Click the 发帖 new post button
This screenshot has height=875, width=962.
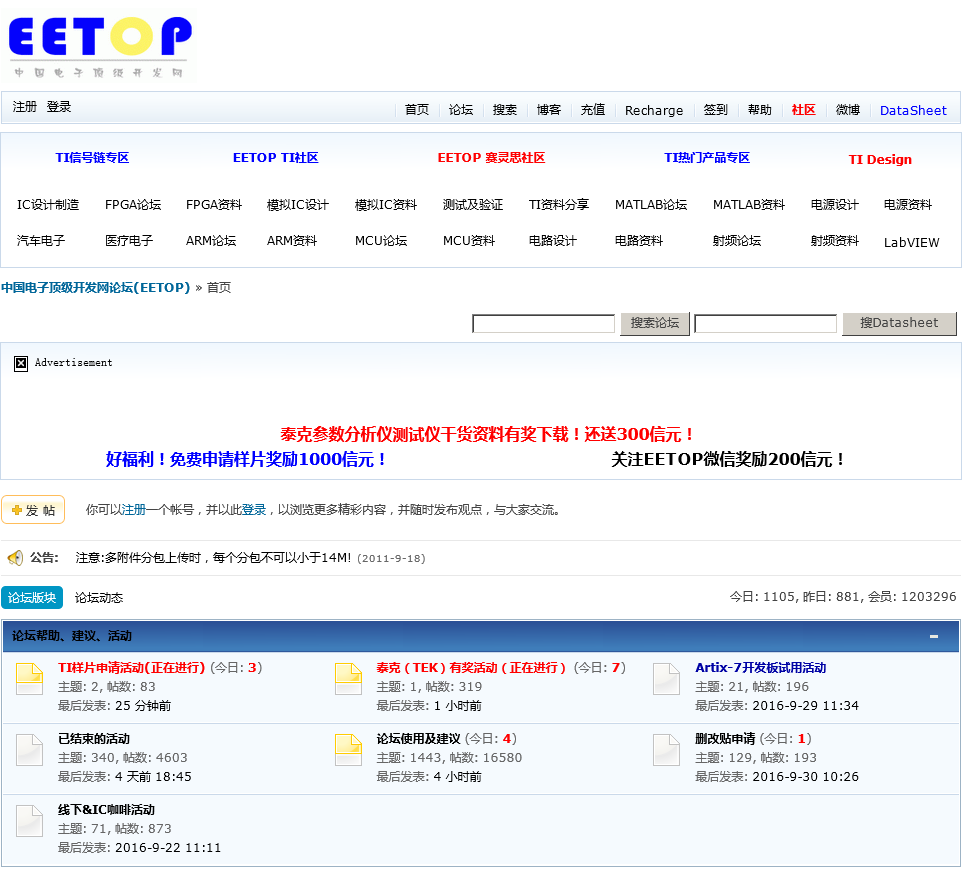[x=33, y=510]
